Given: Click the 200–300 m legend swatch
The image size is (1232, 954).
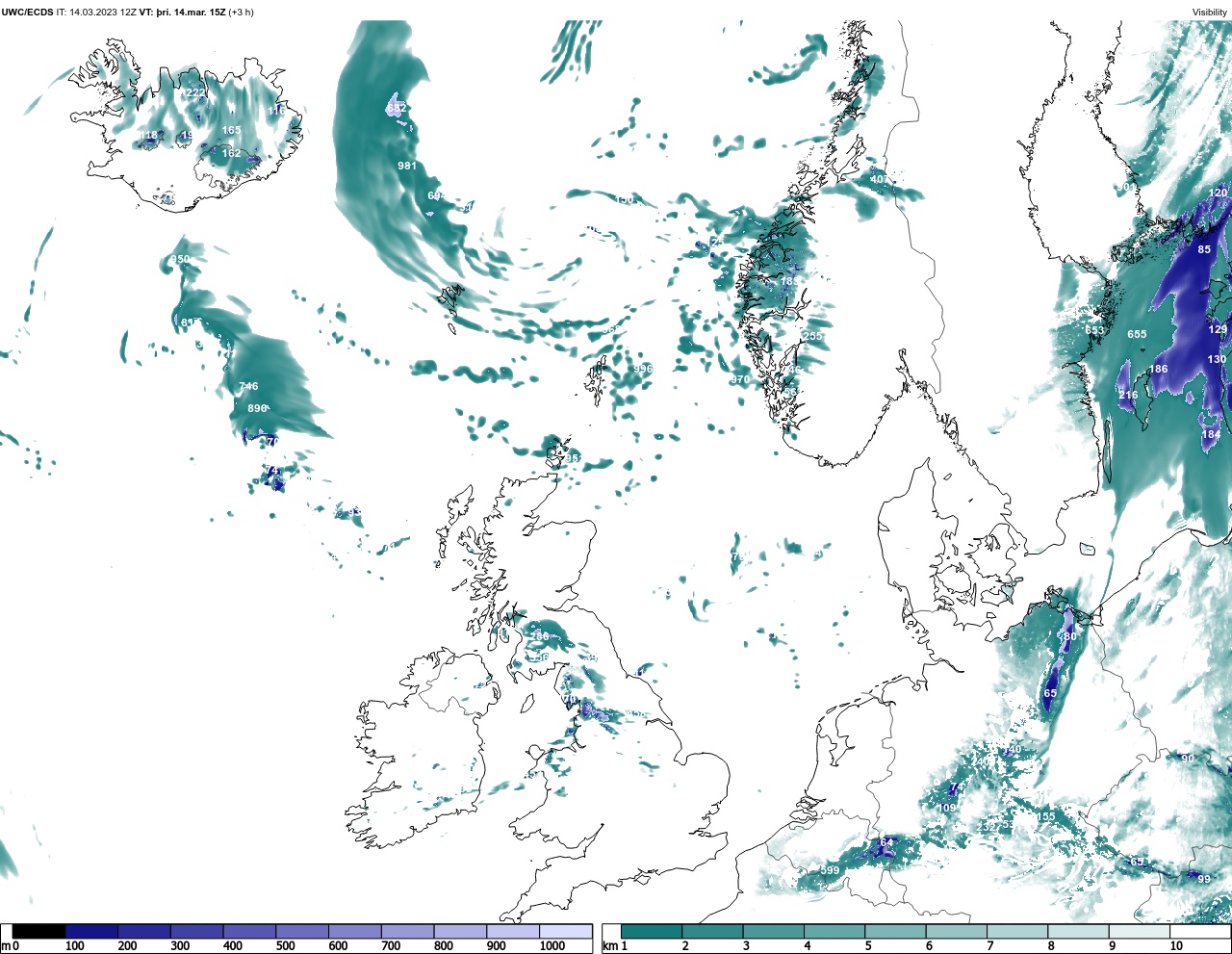Looking at the screenshot, I should click(x=144, y=932).
